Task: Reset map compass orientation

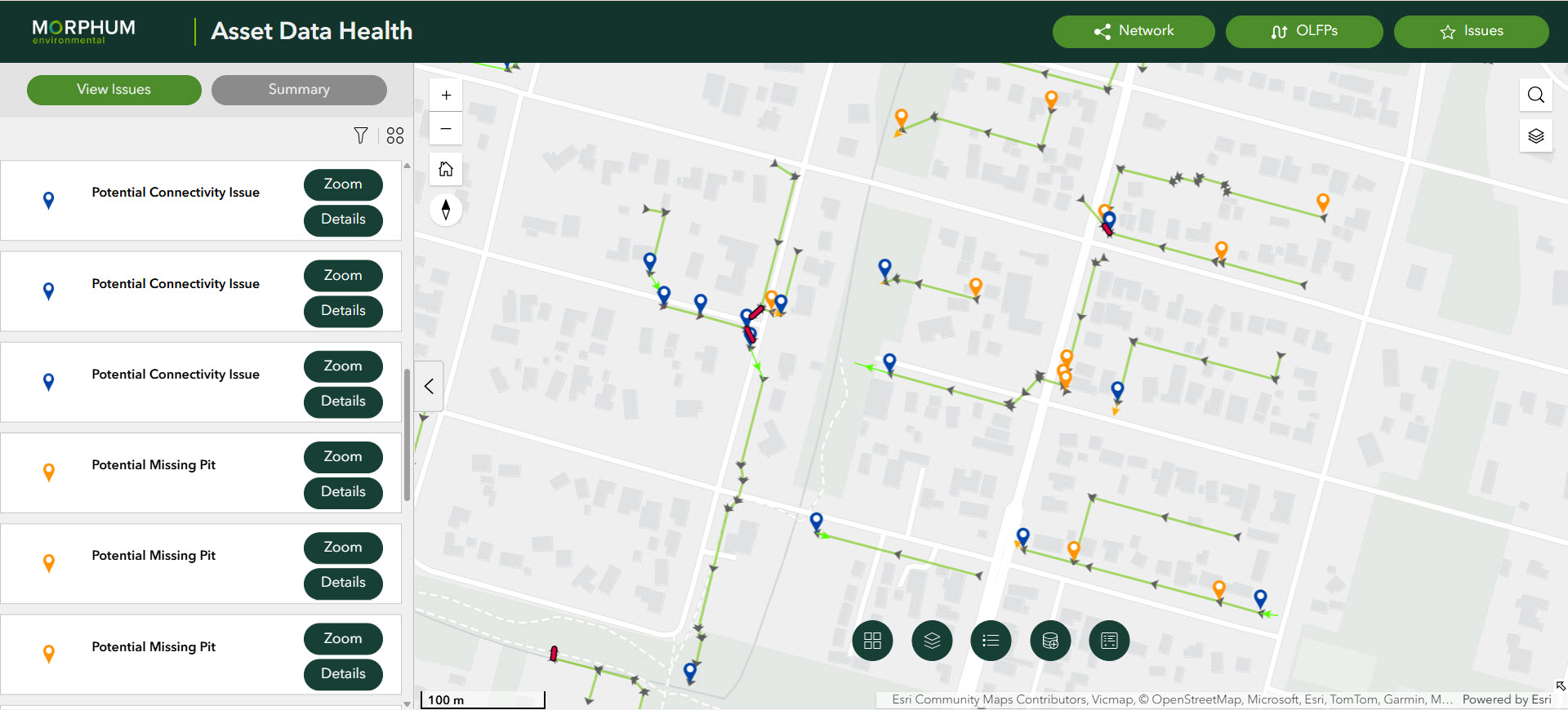Action: [446, 210]
